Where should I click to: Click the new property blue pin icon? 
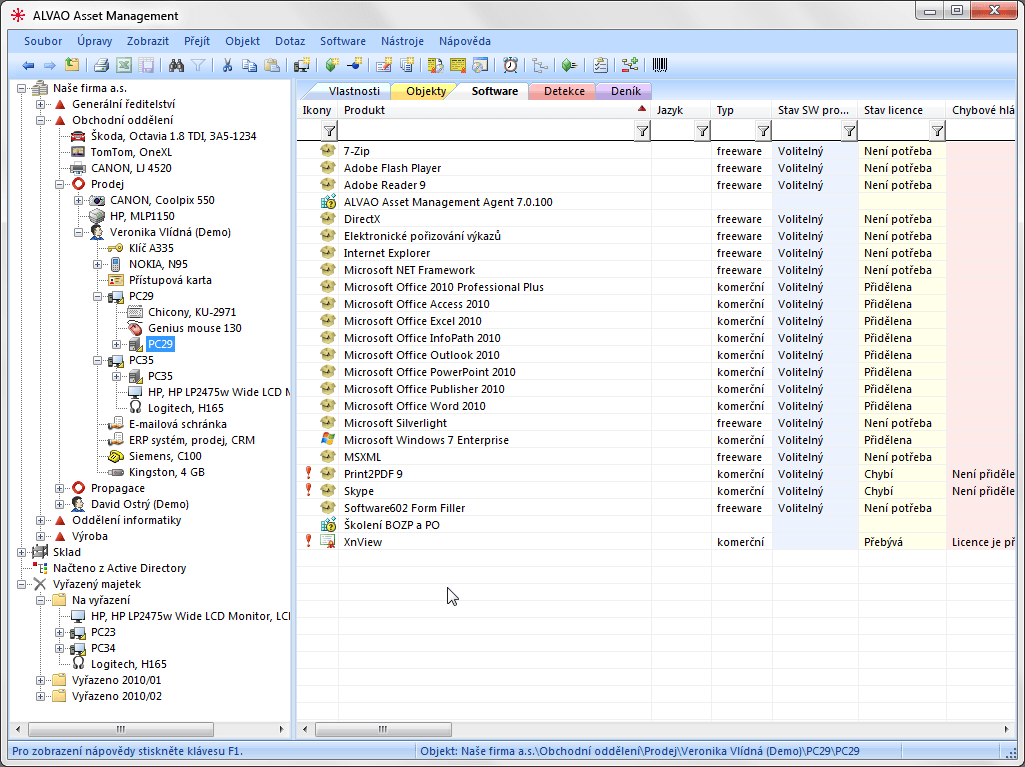coord(355,65)
